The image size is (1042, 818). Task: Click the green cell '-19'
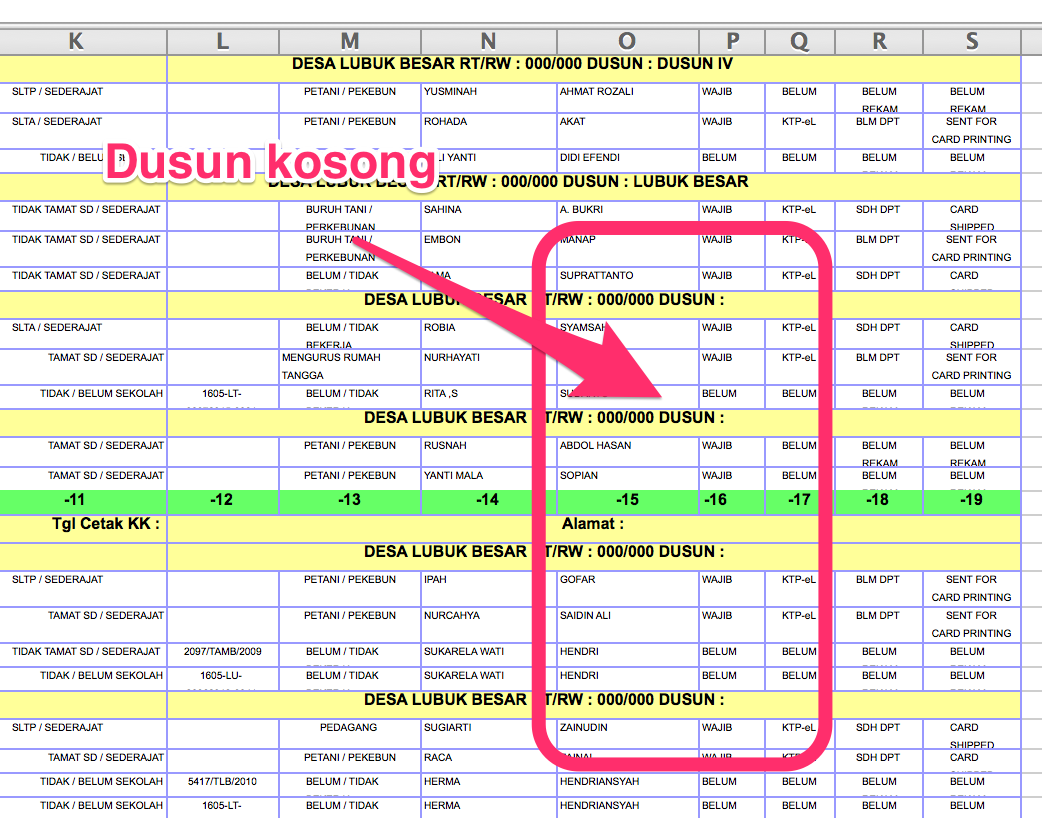point(972,502)
